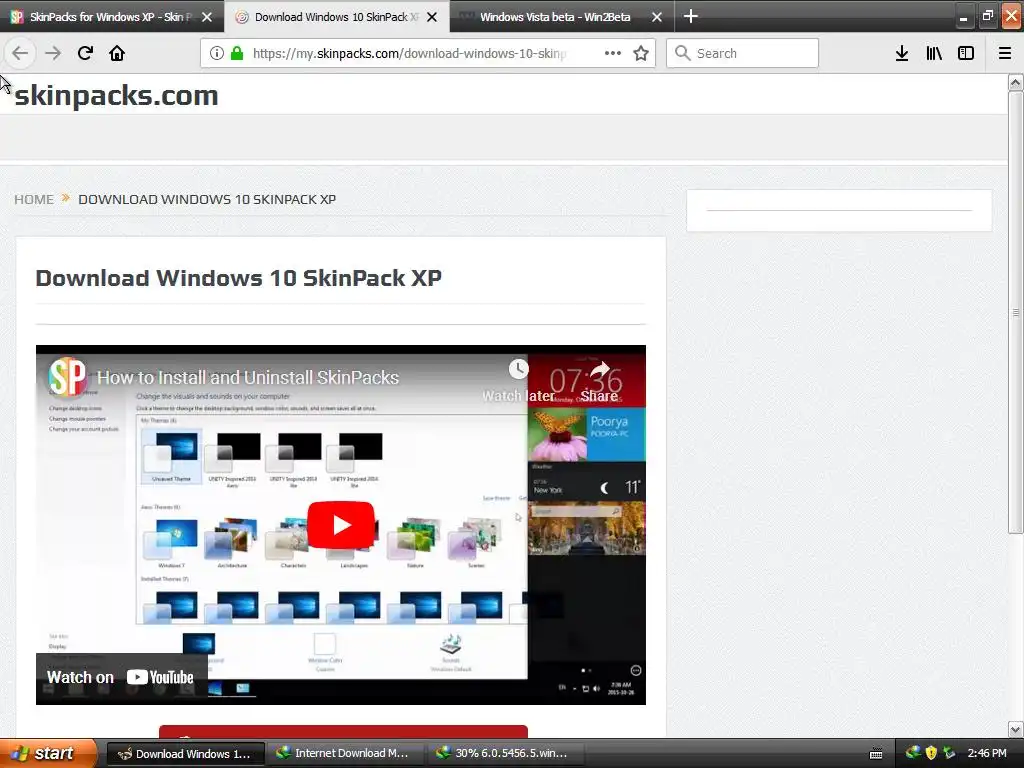Select the Download Windows 10 SkinPack tab
Image resolution: width=1024 pixels, height=768 pixels.
point(336,17)
